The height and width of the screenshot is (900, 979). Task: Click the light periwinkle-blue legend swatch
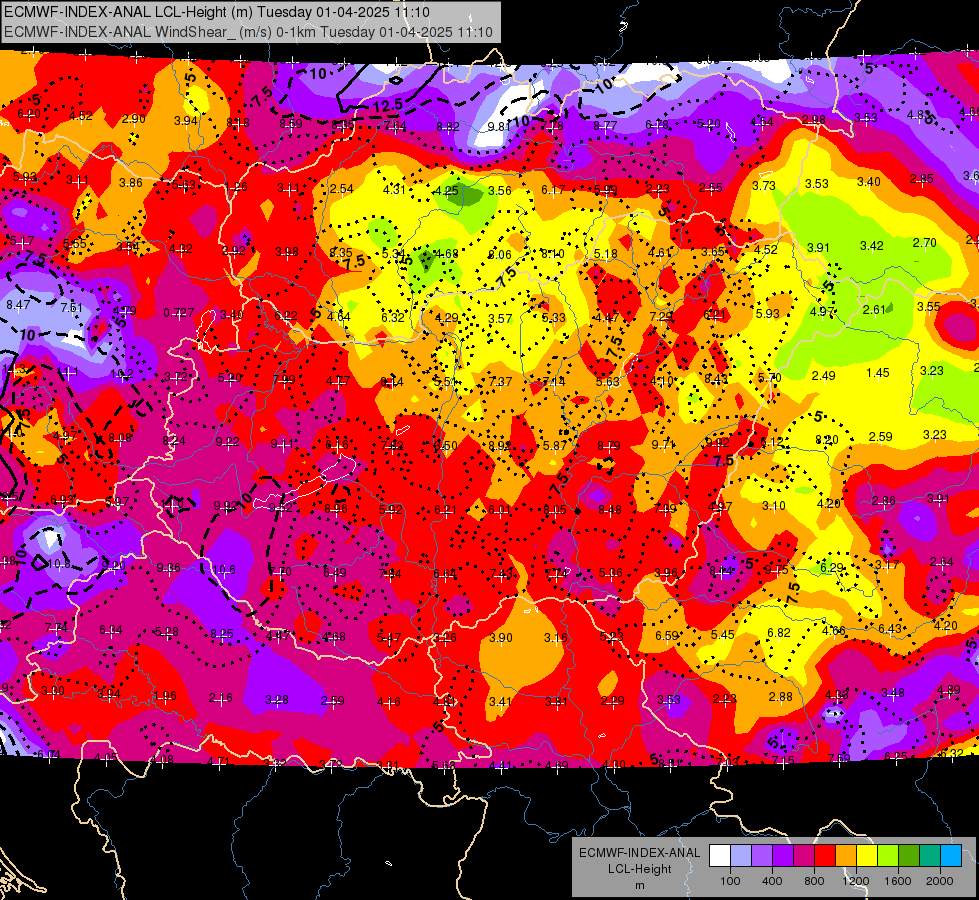(x=741, y=856)
